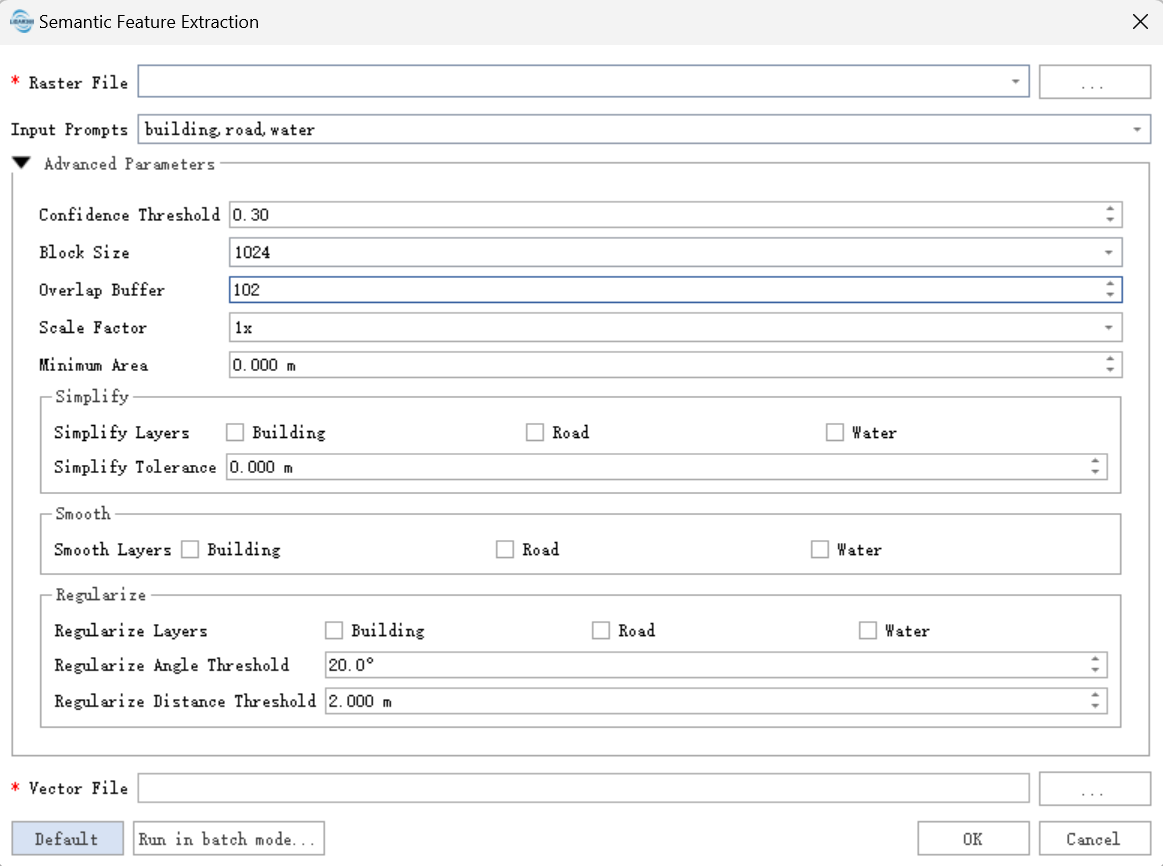Click the application logo icon in title bar

(22, 22)
